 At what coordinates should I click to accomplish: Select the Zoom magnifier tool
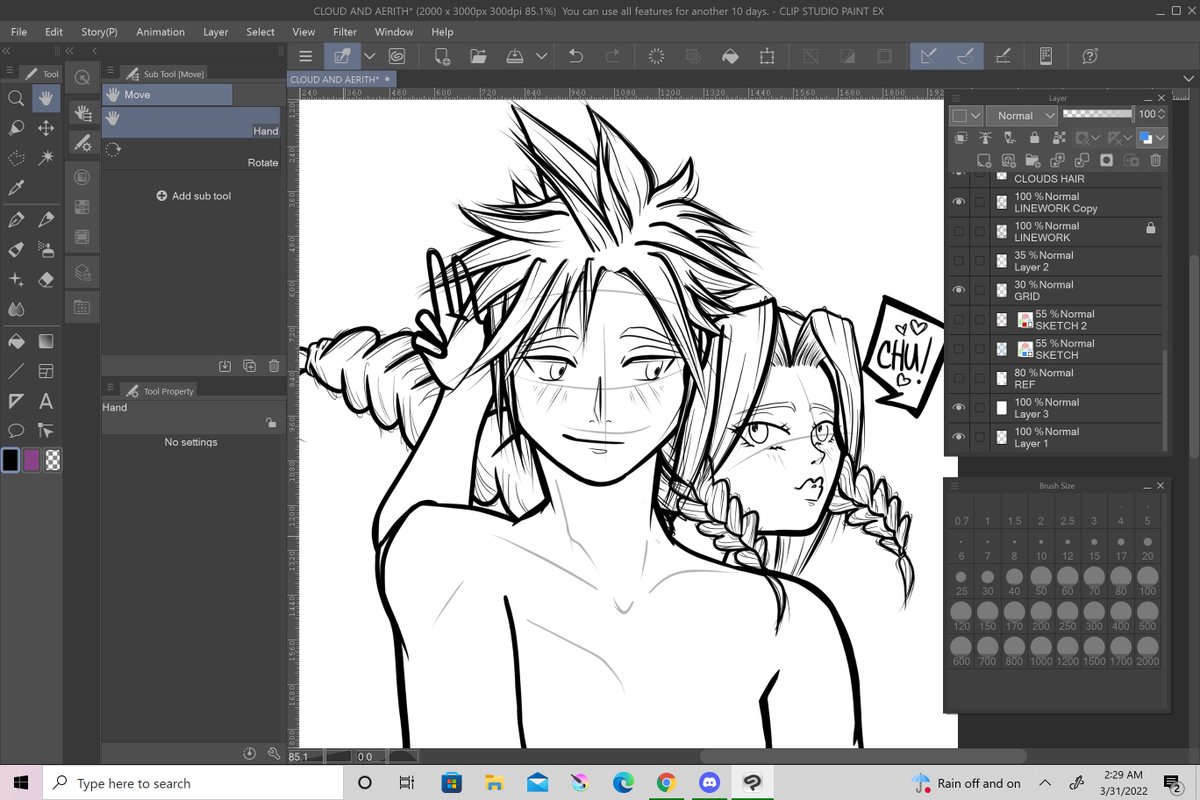(x=16, y=98)
